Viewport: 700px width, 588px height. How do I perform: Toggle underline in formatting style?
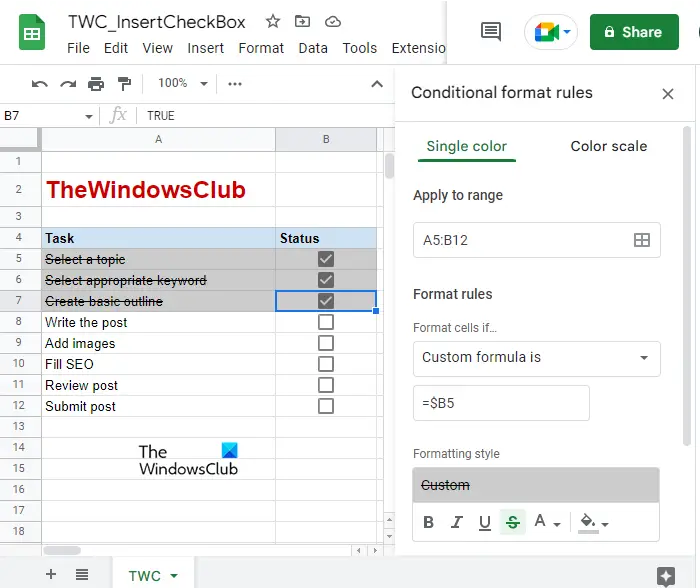point(484,522)
